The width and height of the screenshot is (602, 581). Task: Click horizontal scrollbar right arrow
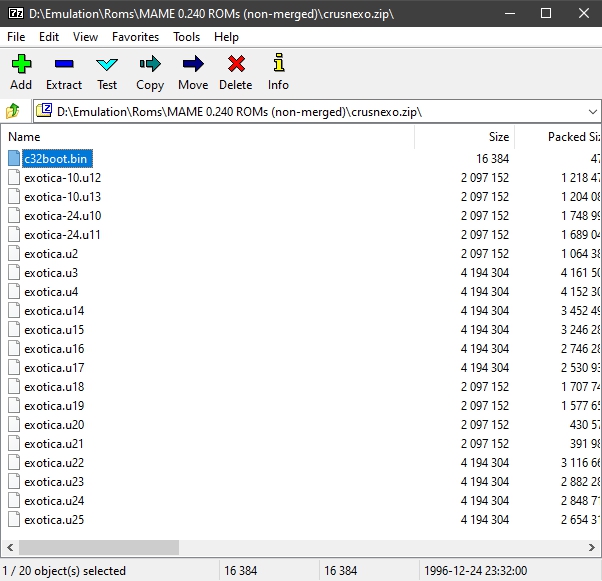pyautogui.click(x=592, y=547)
